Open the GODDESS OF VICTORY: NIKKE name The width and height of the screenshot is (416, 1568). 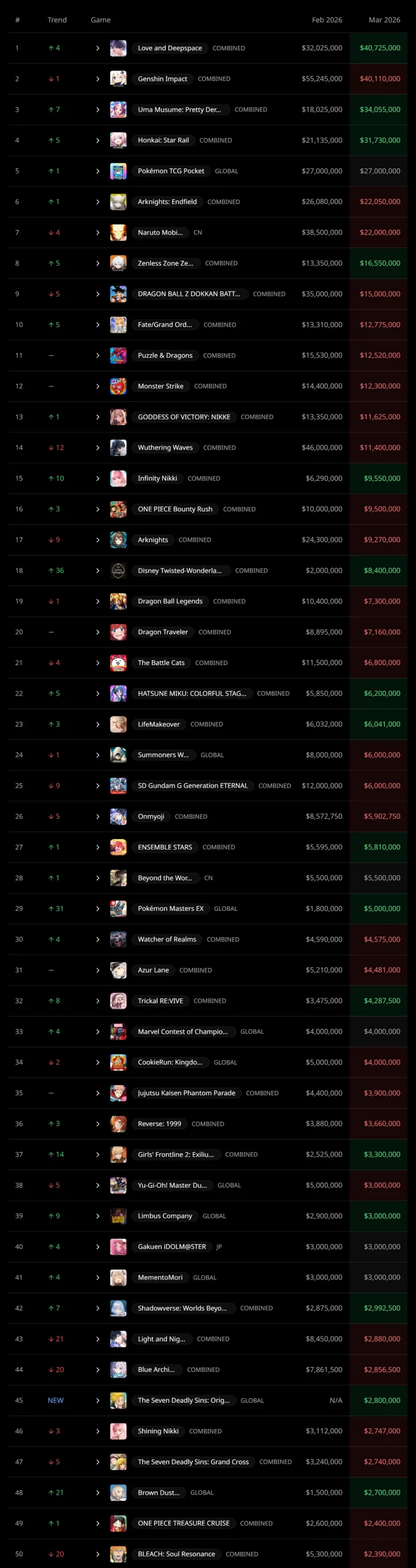pyautogui.click(x=184, y=417)
